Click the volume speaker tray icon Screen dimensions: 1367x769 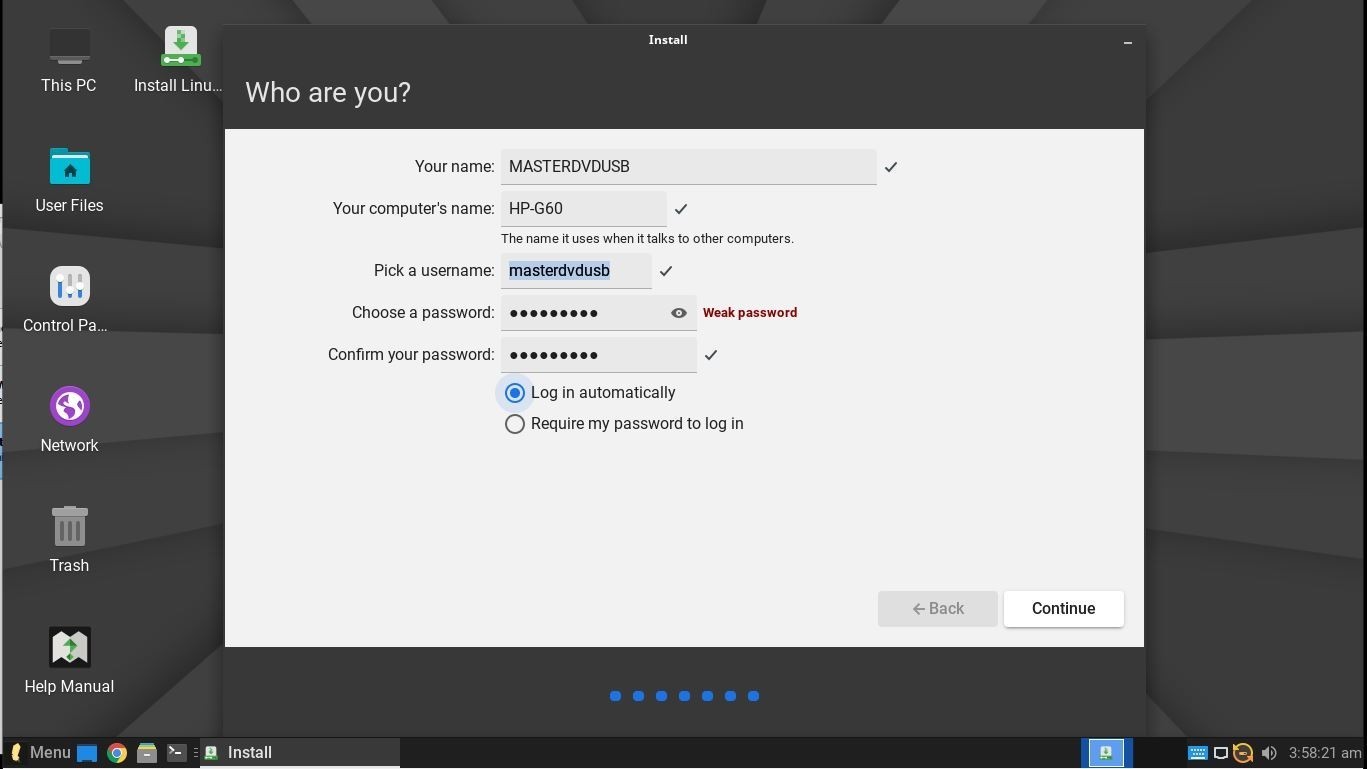point(1269,753)
